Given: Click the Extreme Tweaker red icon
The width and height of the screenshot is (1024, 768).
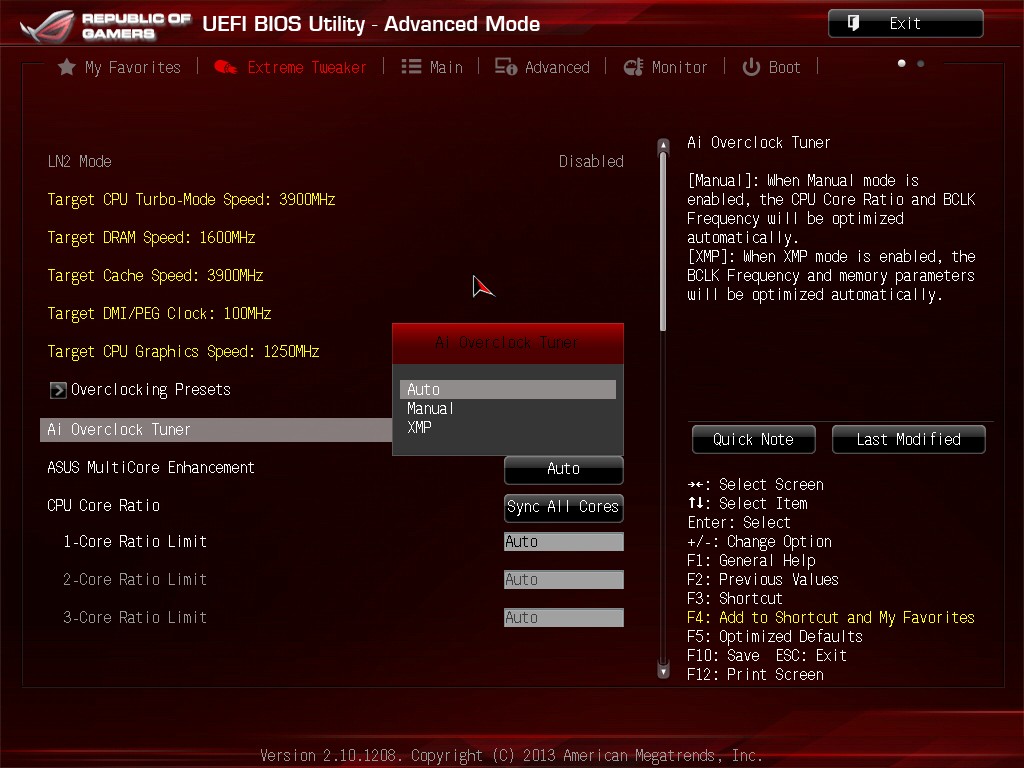Looking at the screenshot, I should coord(225,67).
